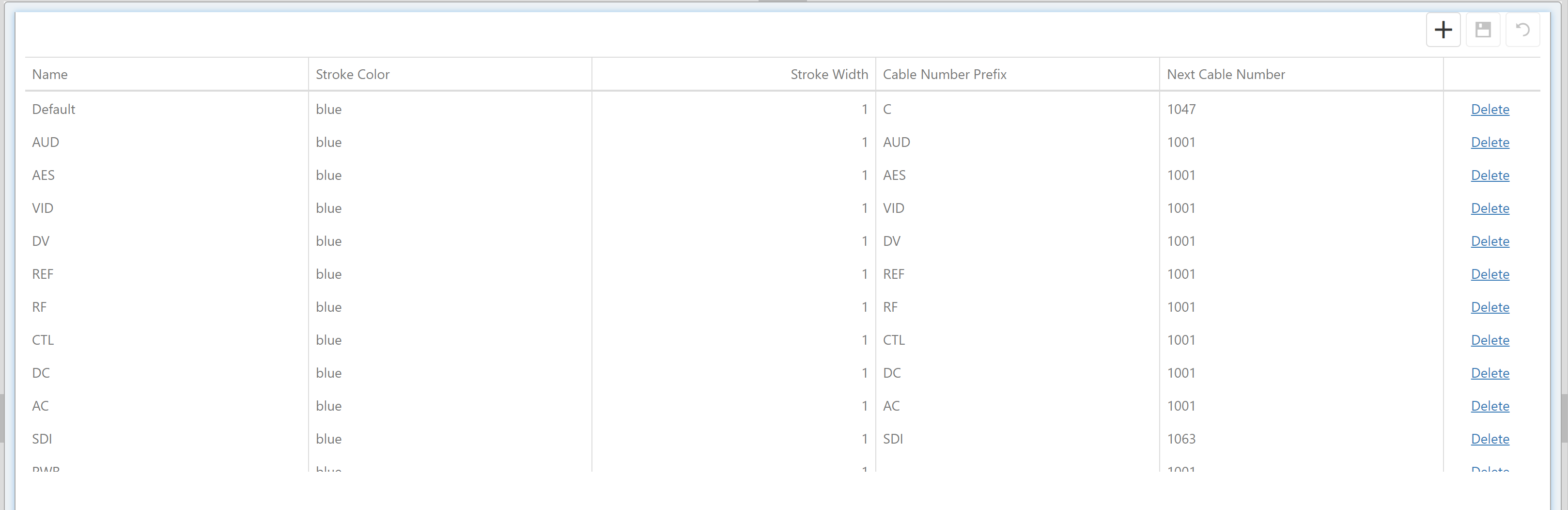Delete the AUD row
Screen dimensions: 1568x510
pyautogui.click(x=1490, y=143)
